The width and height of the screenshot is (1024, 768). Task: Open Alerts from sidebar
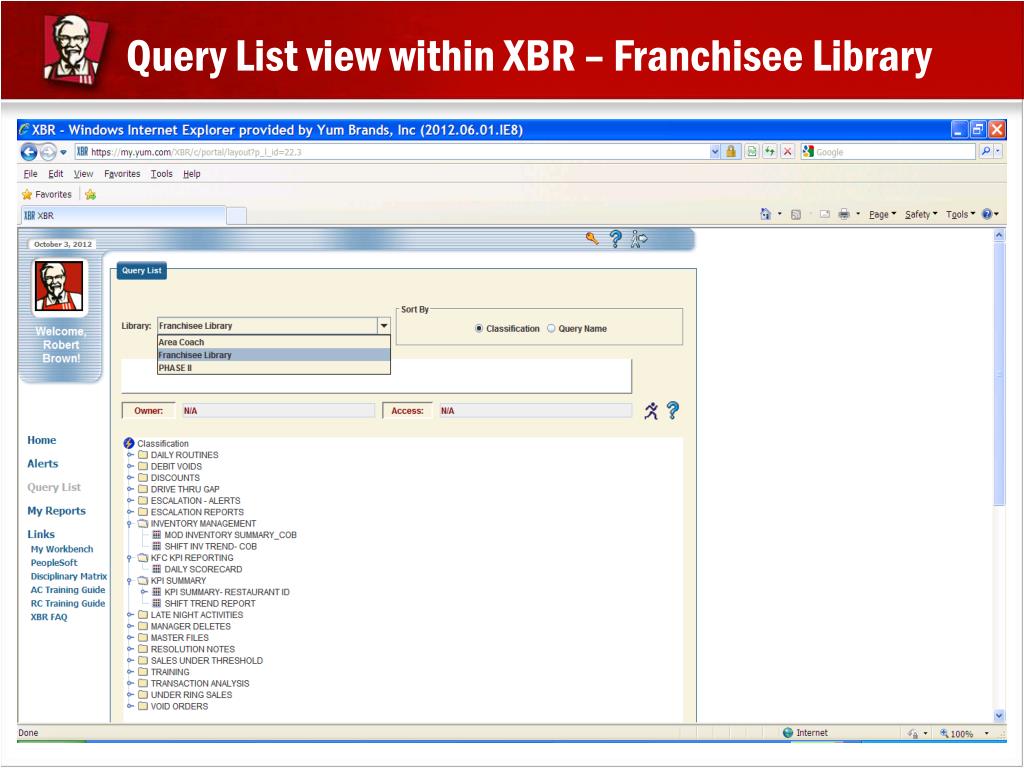[42, 464]
